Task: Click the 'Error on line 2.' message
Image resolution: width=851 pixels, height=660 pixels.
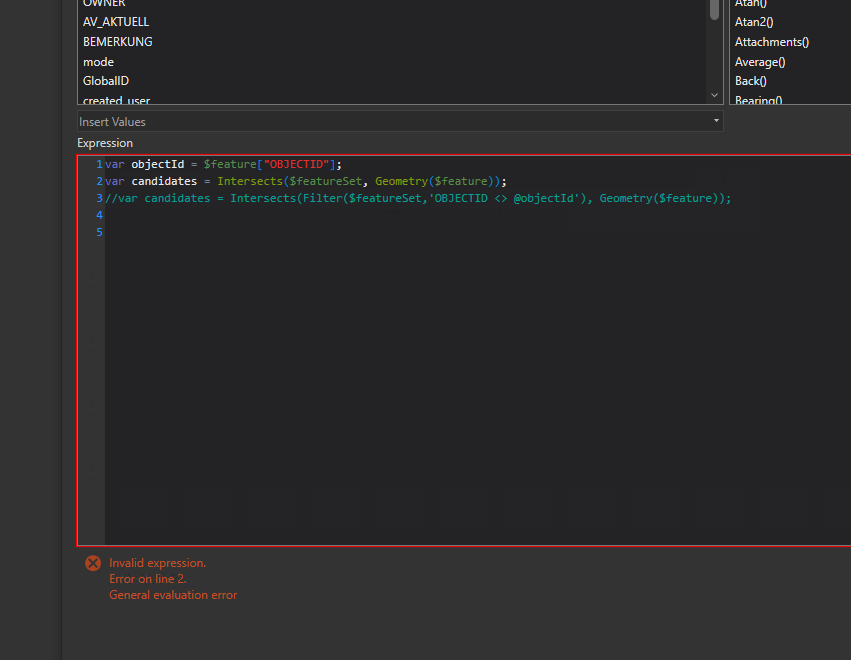Action: pos(148,579)
